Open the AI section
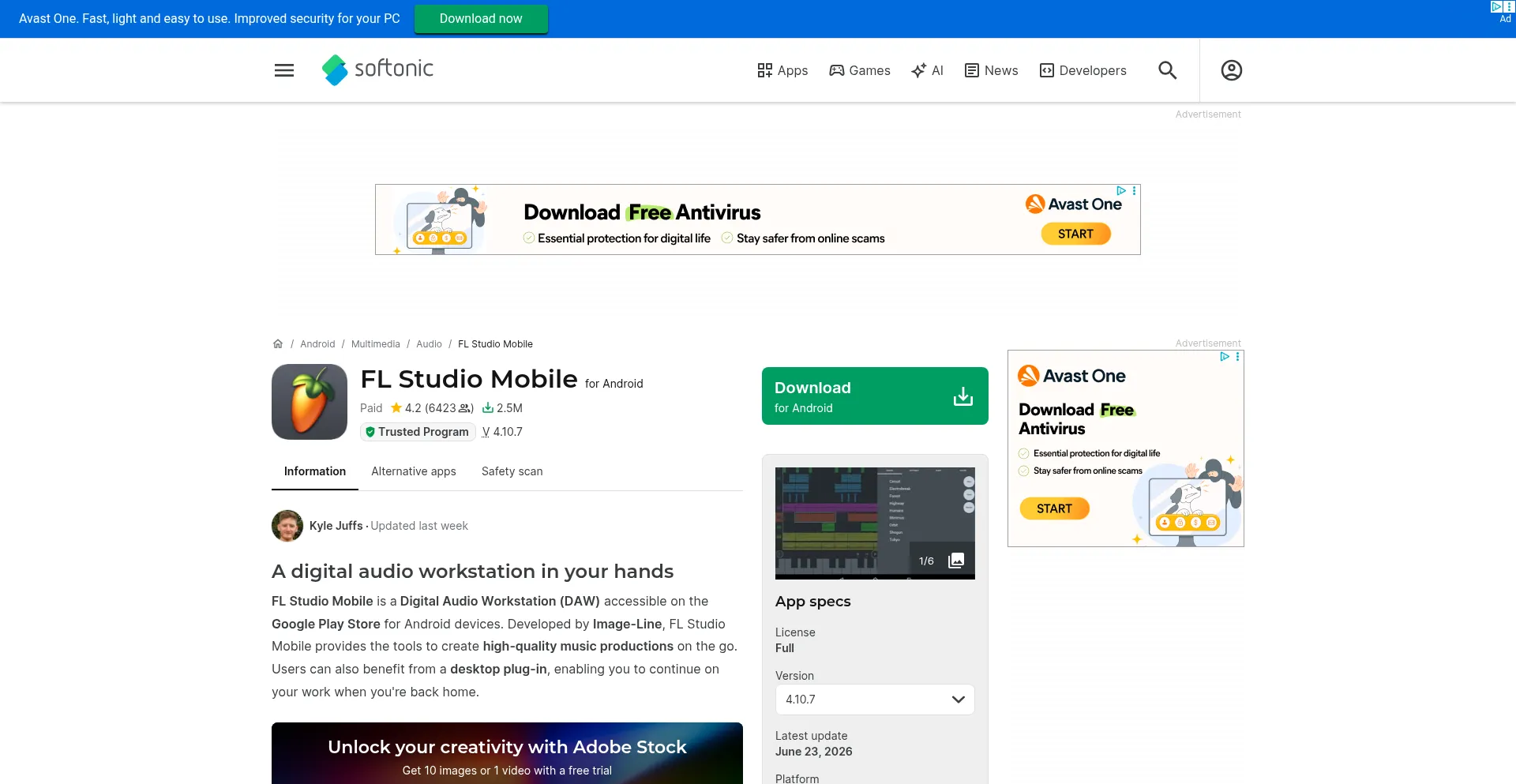This screenshot has width=1516, height=784. [x=927, y=70]
